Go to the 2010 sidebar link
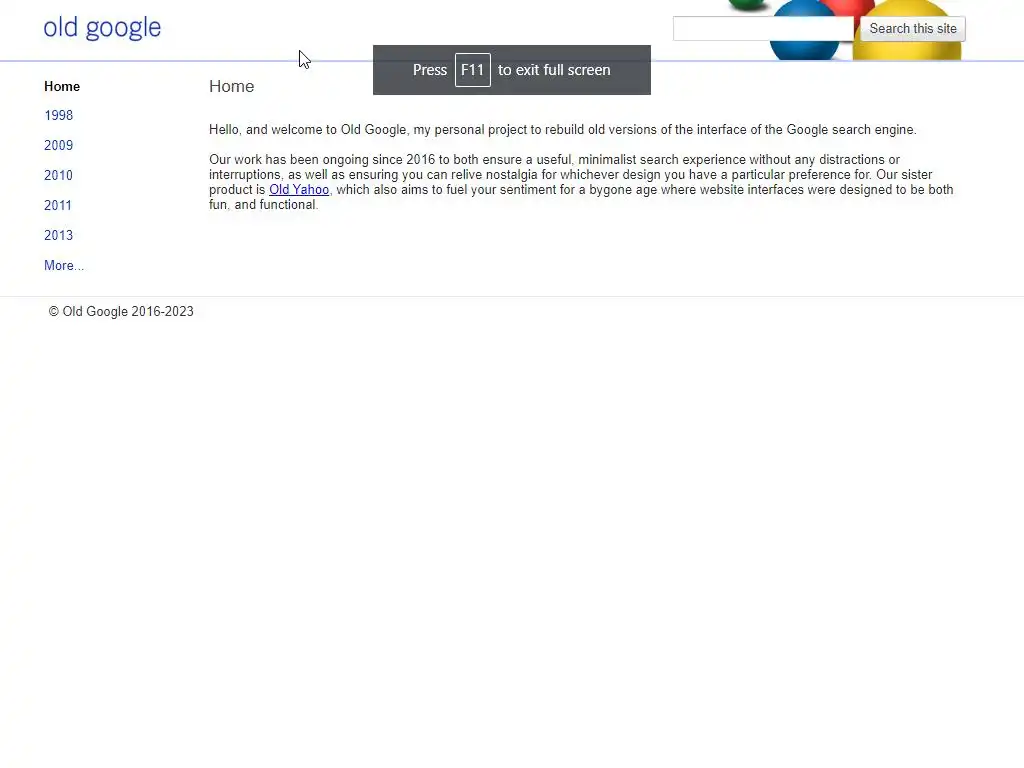 tap(59, 176)
